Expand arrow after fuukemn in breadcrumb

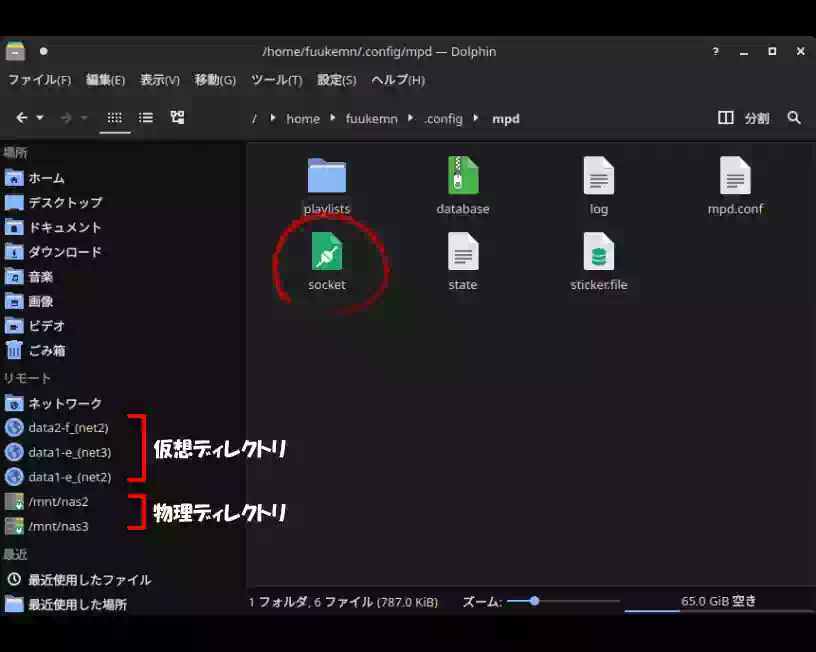click(x=411, y=118)
